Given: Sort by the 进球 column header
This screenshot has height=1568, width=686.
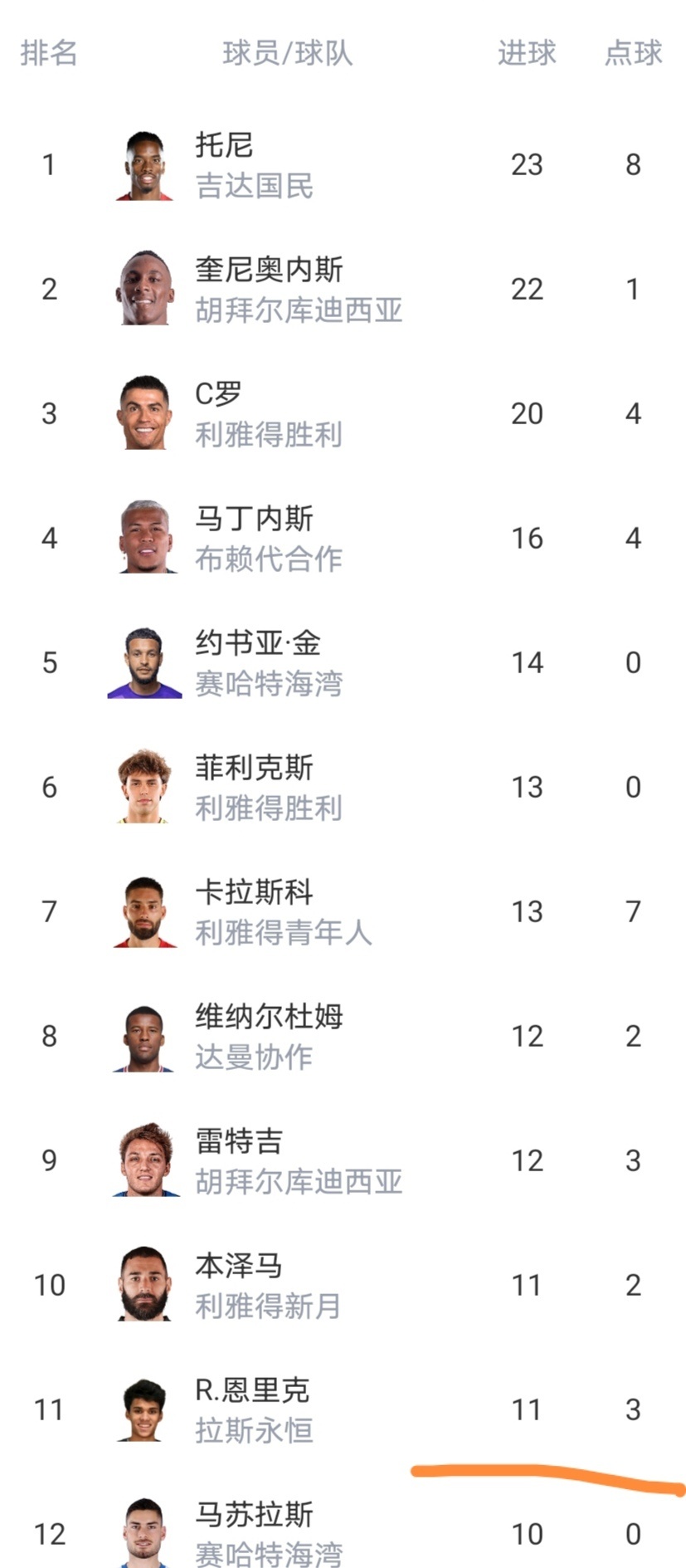Looking at the screenshot, I should click(526, 53).
